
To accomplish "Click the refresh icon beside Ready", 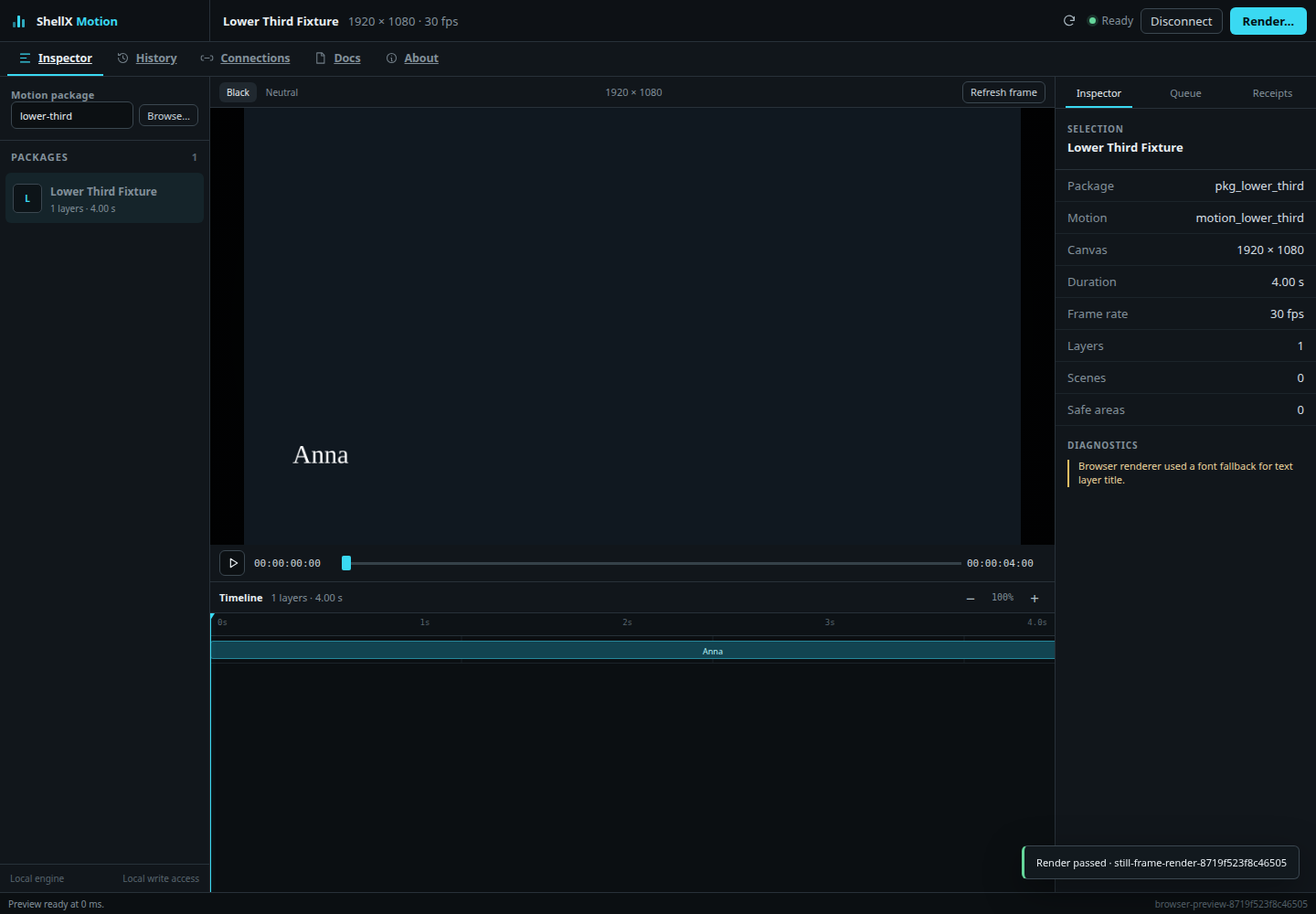I will tap(1069, 20).
